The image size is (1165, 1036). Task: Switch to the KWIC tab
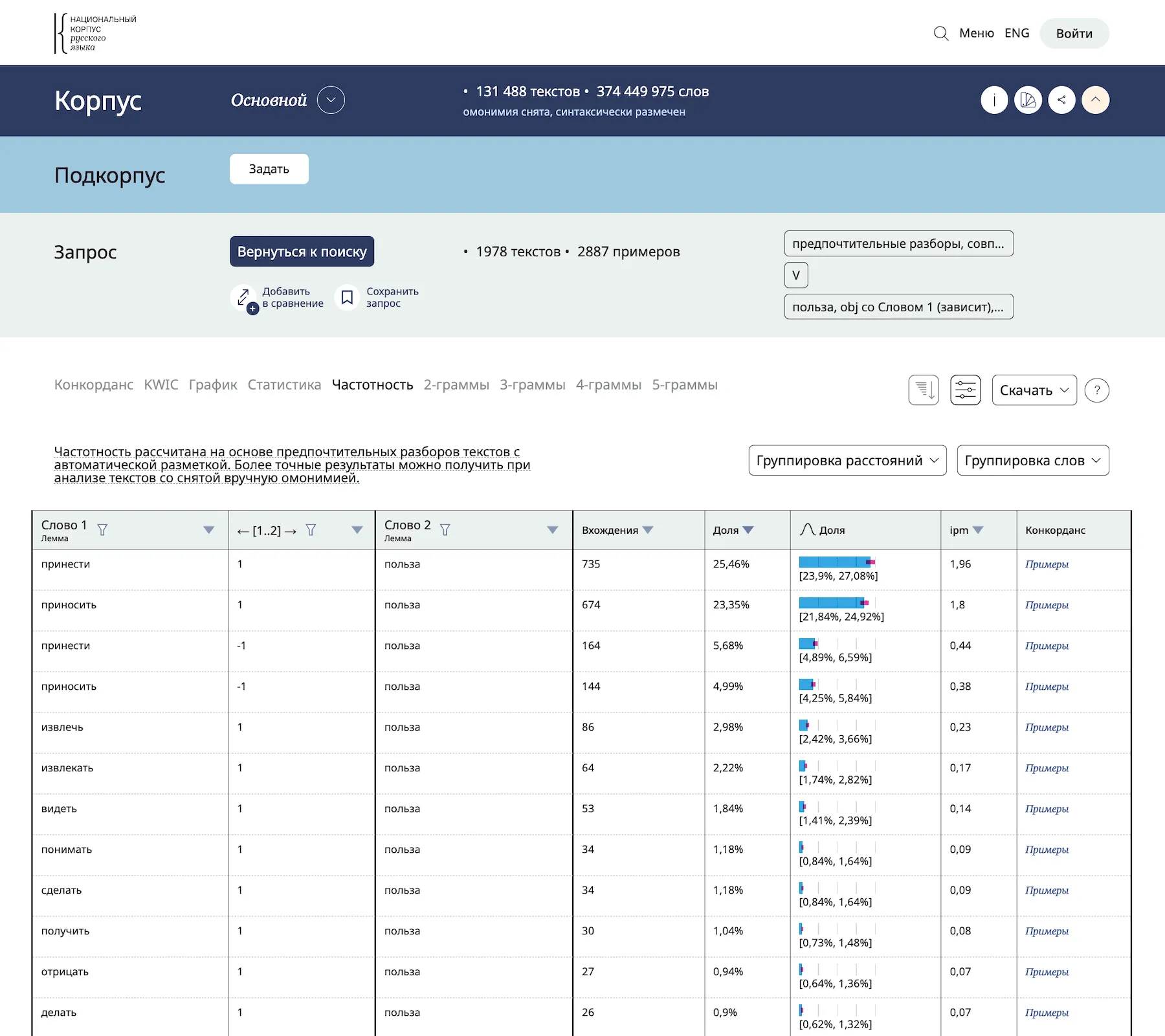coord(161,385)
